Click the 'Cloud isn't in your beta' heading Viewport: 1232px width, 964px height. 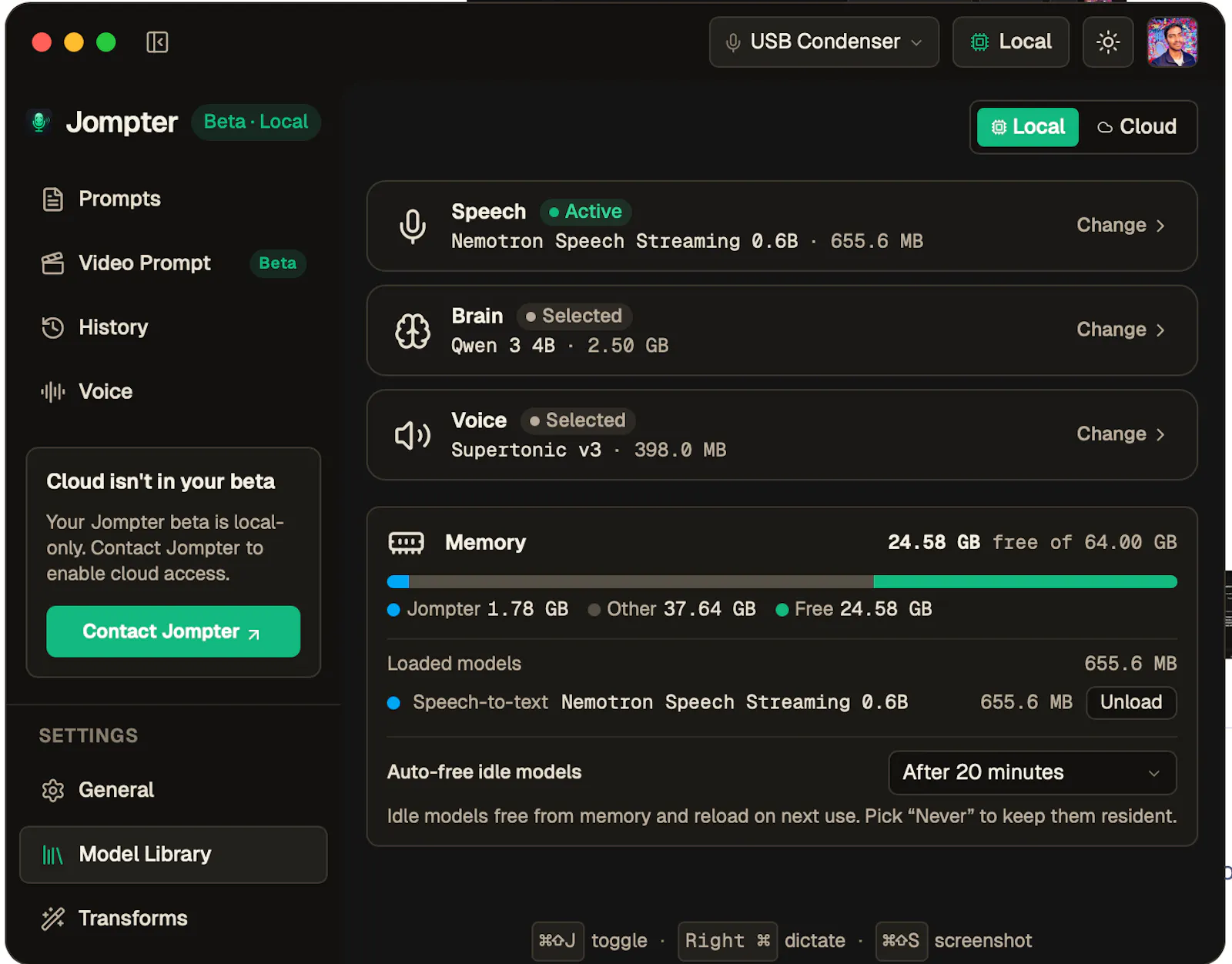pyautogui.click(x=160, y=482)
